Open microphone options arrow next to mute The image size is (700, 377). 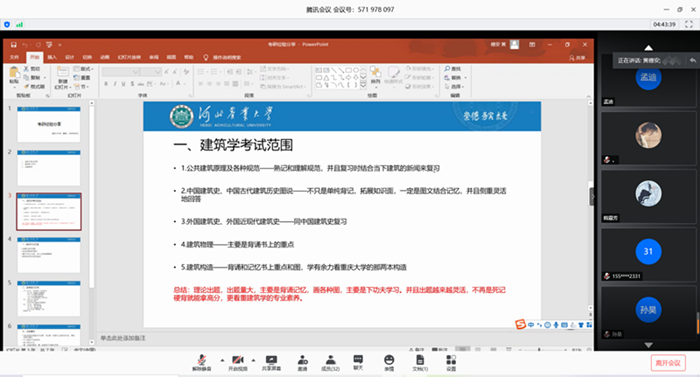(x=222, y=360)
